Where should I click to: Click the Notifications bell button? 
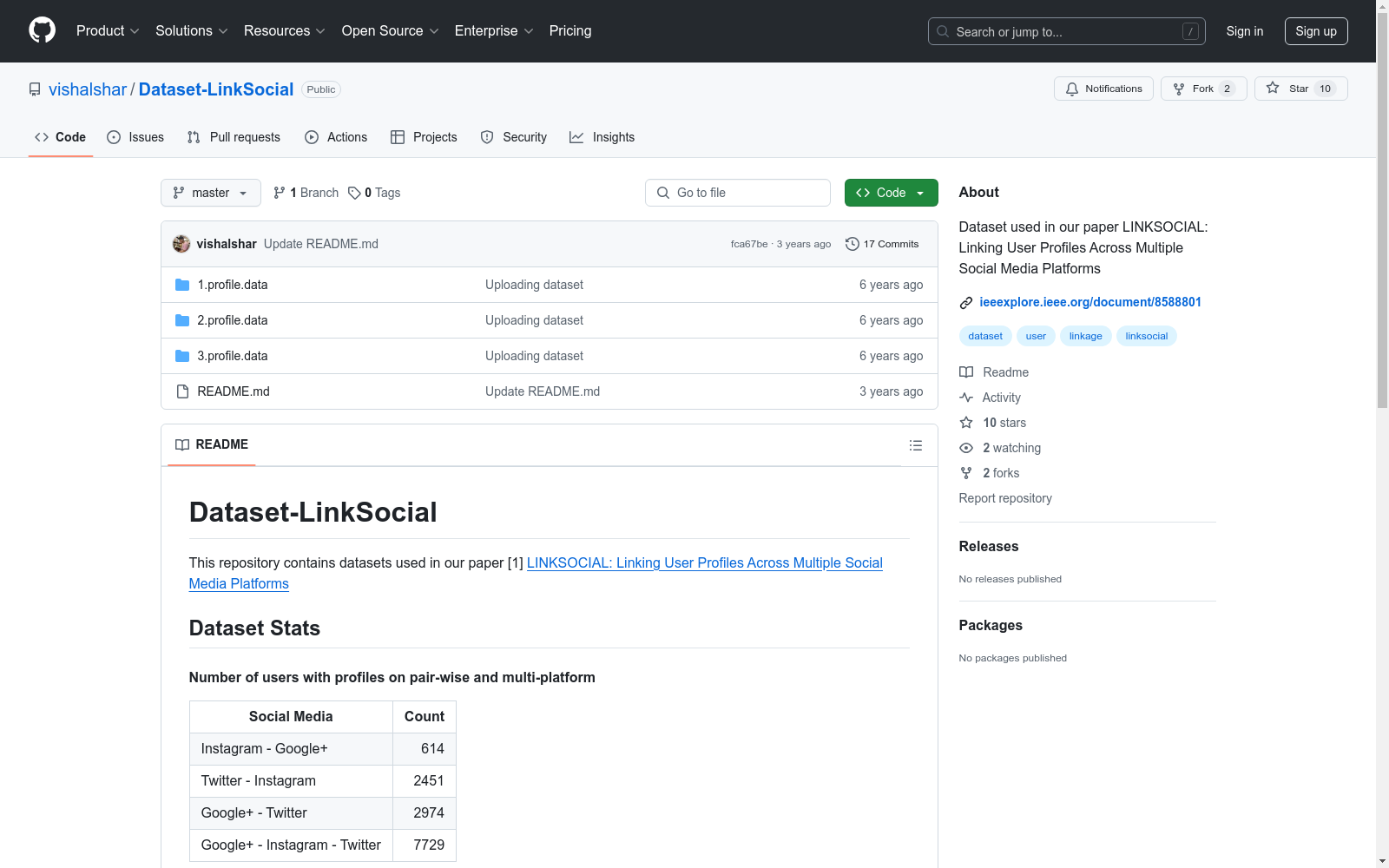tap(1103, 89)
